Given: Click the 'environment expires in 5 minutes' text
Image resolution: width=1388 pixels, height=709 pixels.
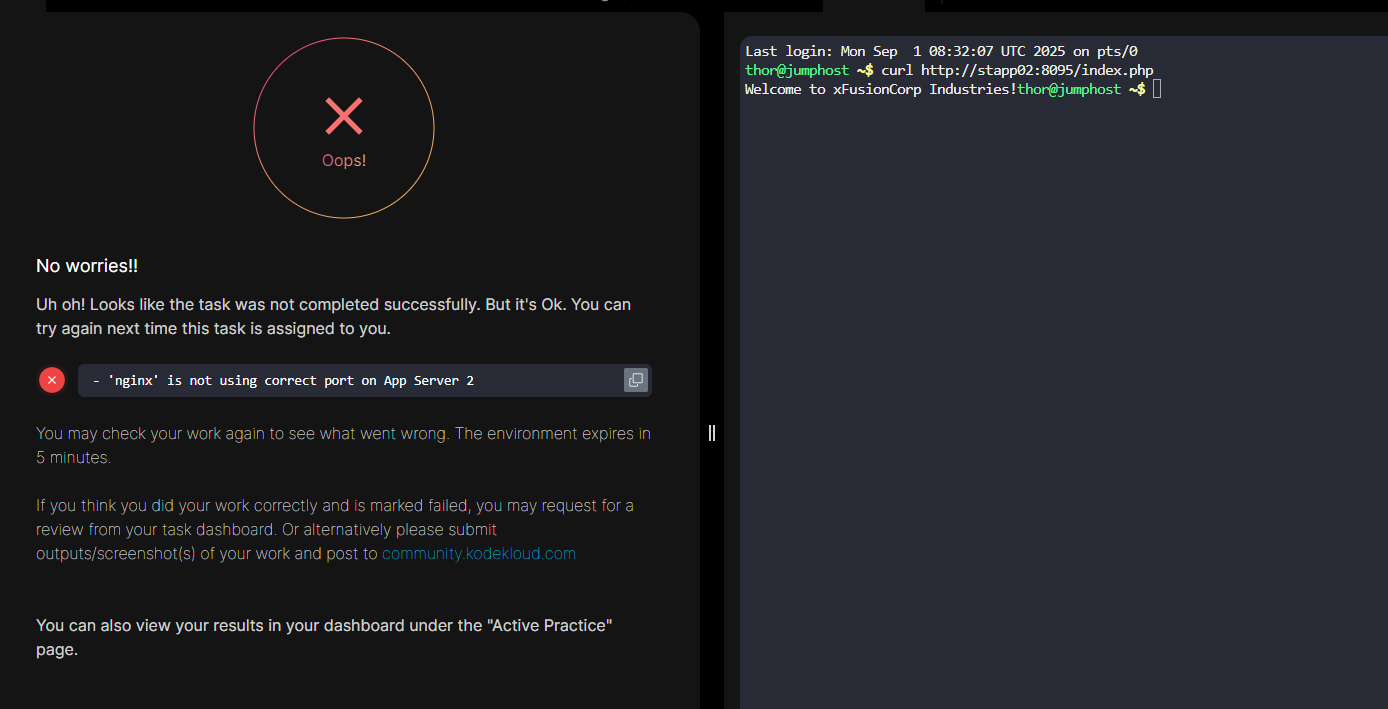Looking at the screenshot, I should point(344,446).
